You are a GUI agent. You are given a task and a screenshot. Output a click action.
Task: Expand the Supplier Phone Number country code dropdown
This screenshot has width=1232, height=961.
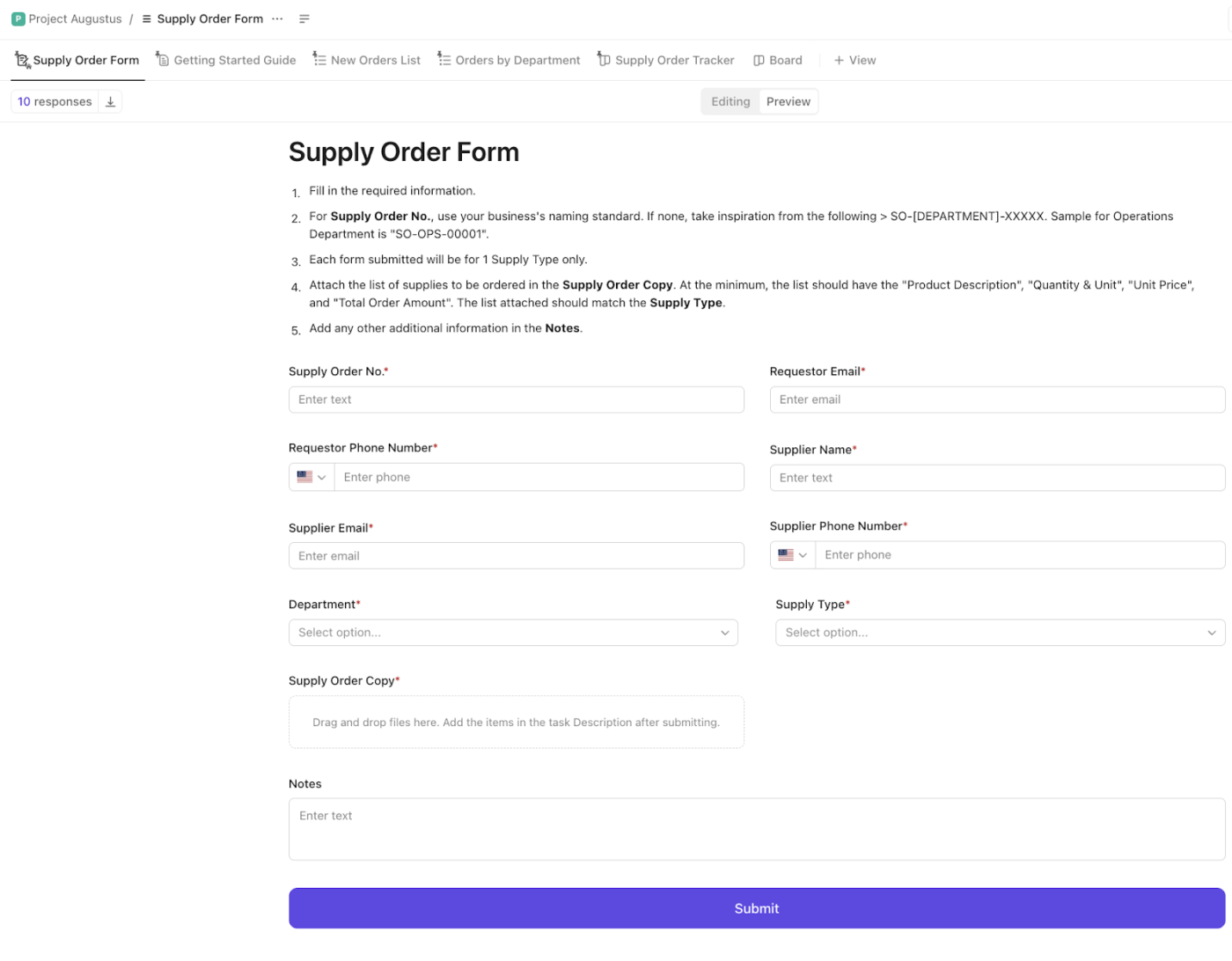[791, 554]
